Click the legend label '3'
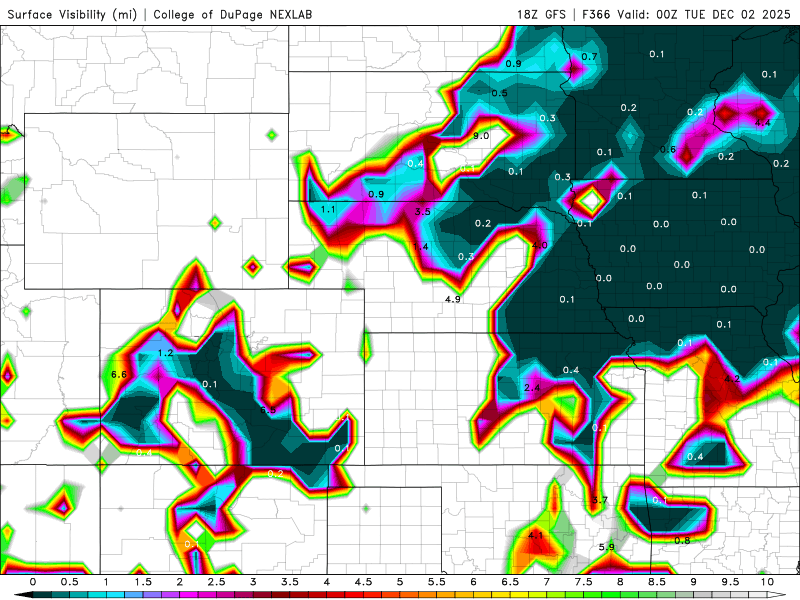This screenshot has height=600, width=800. pyautogui.click(x=253, y=582)
